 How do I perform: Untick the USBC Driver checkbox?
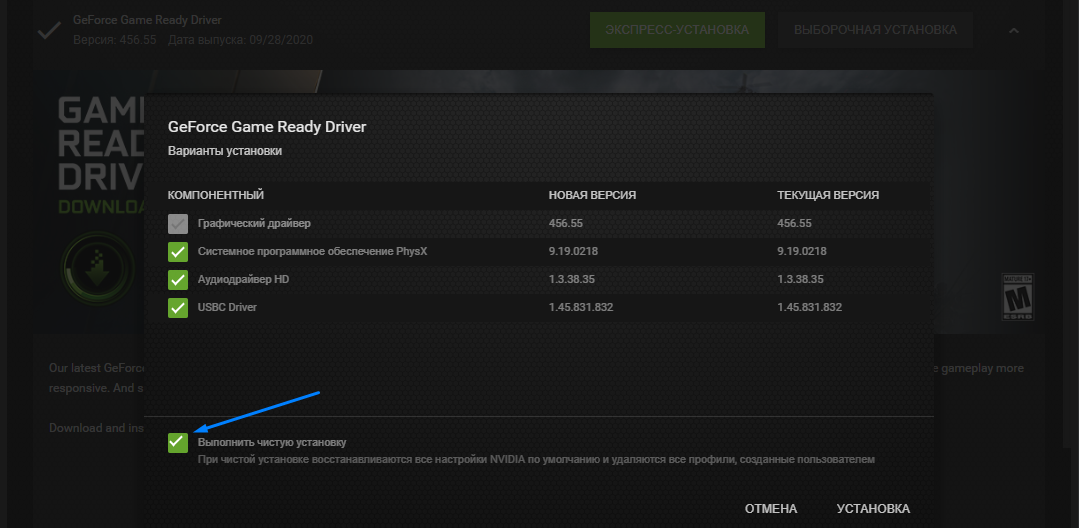[x=178, y=307]
